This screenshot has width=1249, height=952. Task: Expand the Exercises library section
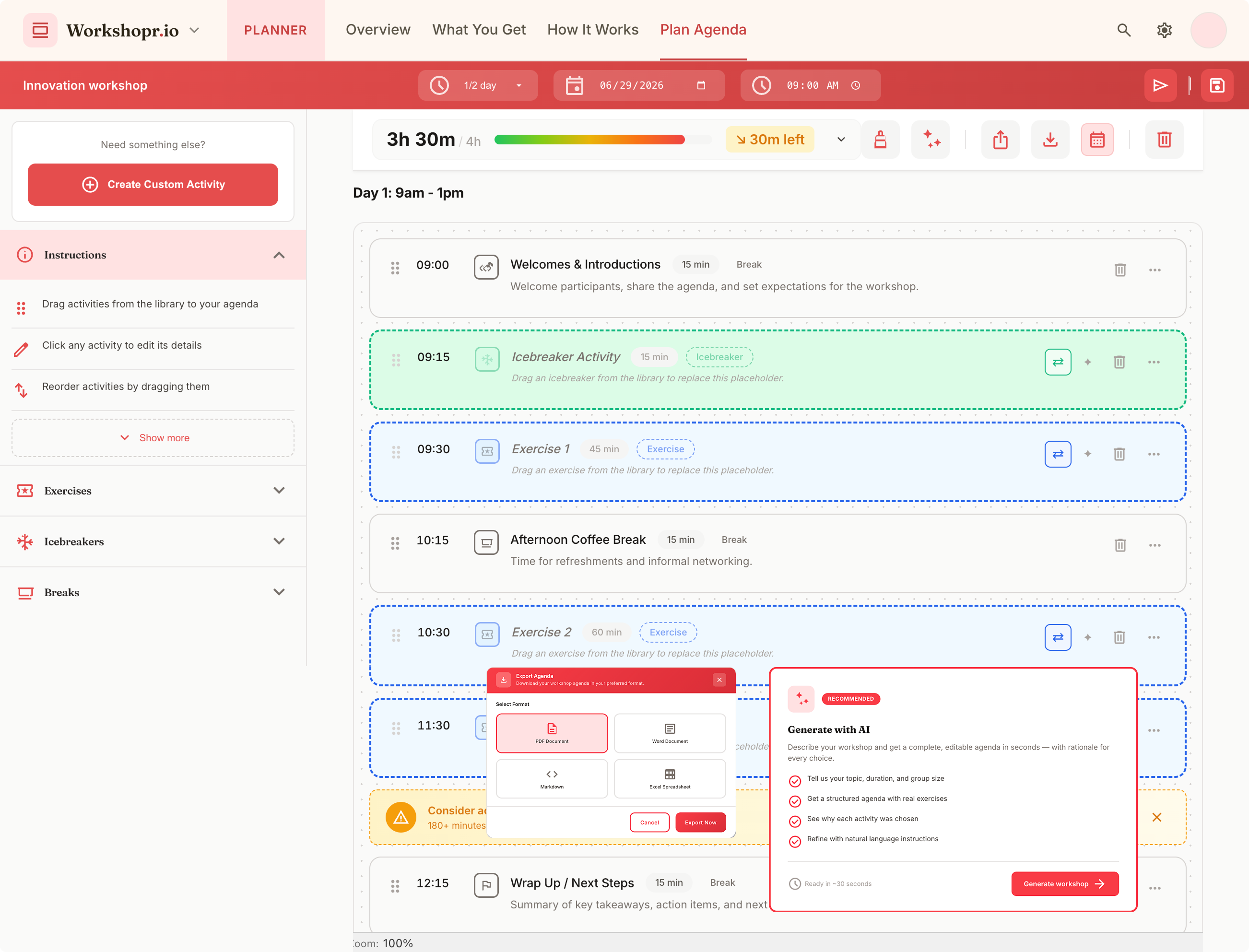pos(279,490)
